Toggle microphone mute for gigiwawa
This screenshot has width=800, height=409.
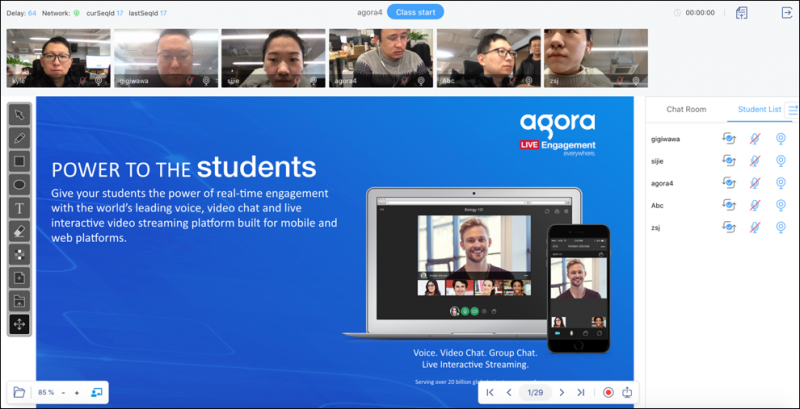pos(755,139)
